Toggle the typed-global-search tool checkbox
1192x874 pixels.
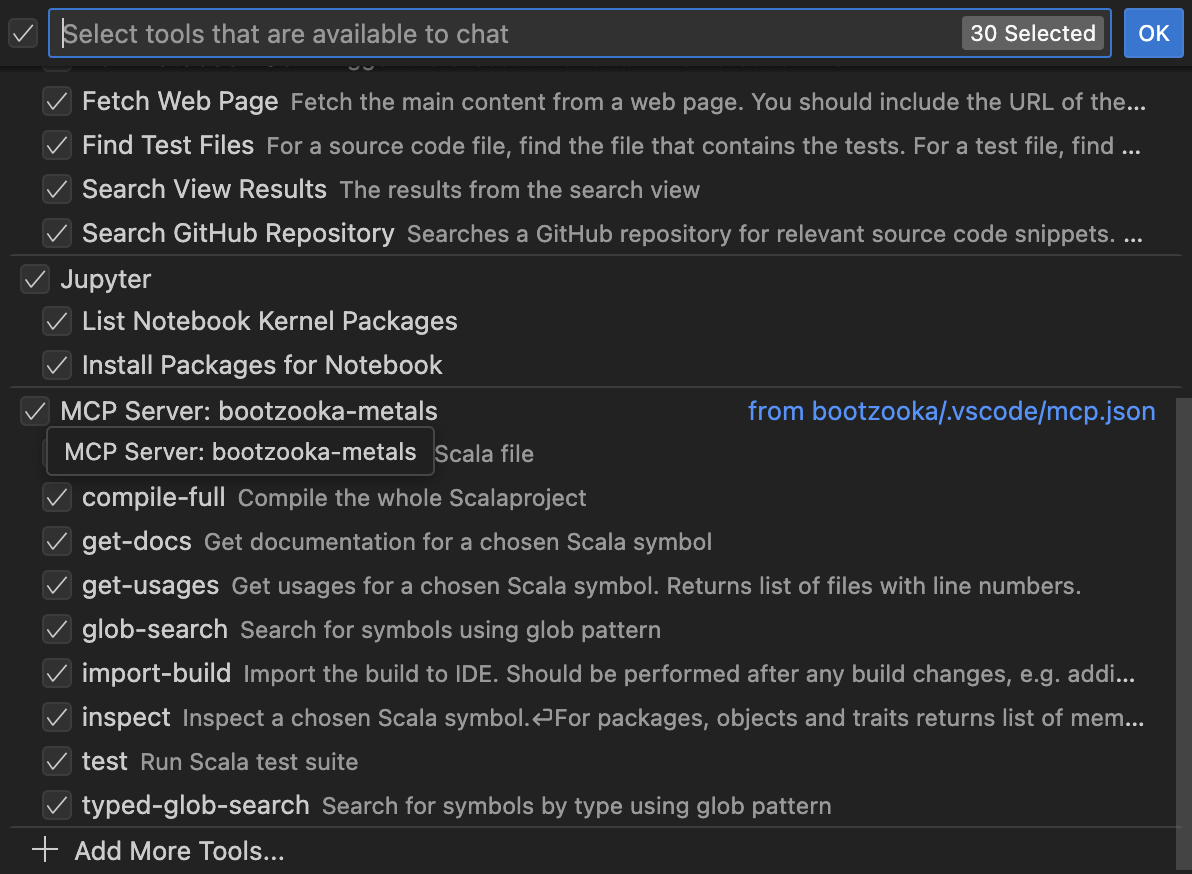pos(57,806)
